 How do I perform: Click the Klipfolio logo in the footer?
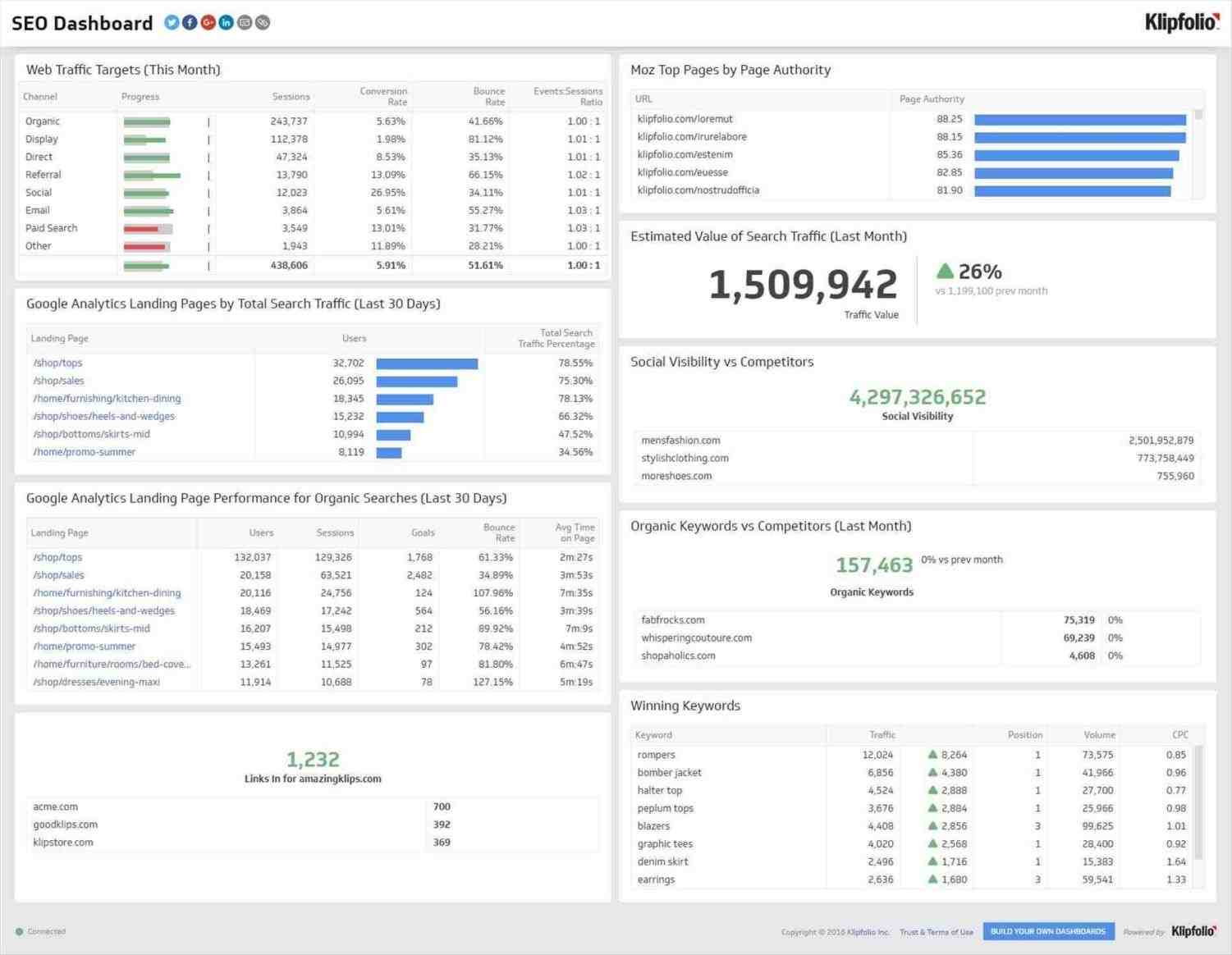pos(1194,931)
